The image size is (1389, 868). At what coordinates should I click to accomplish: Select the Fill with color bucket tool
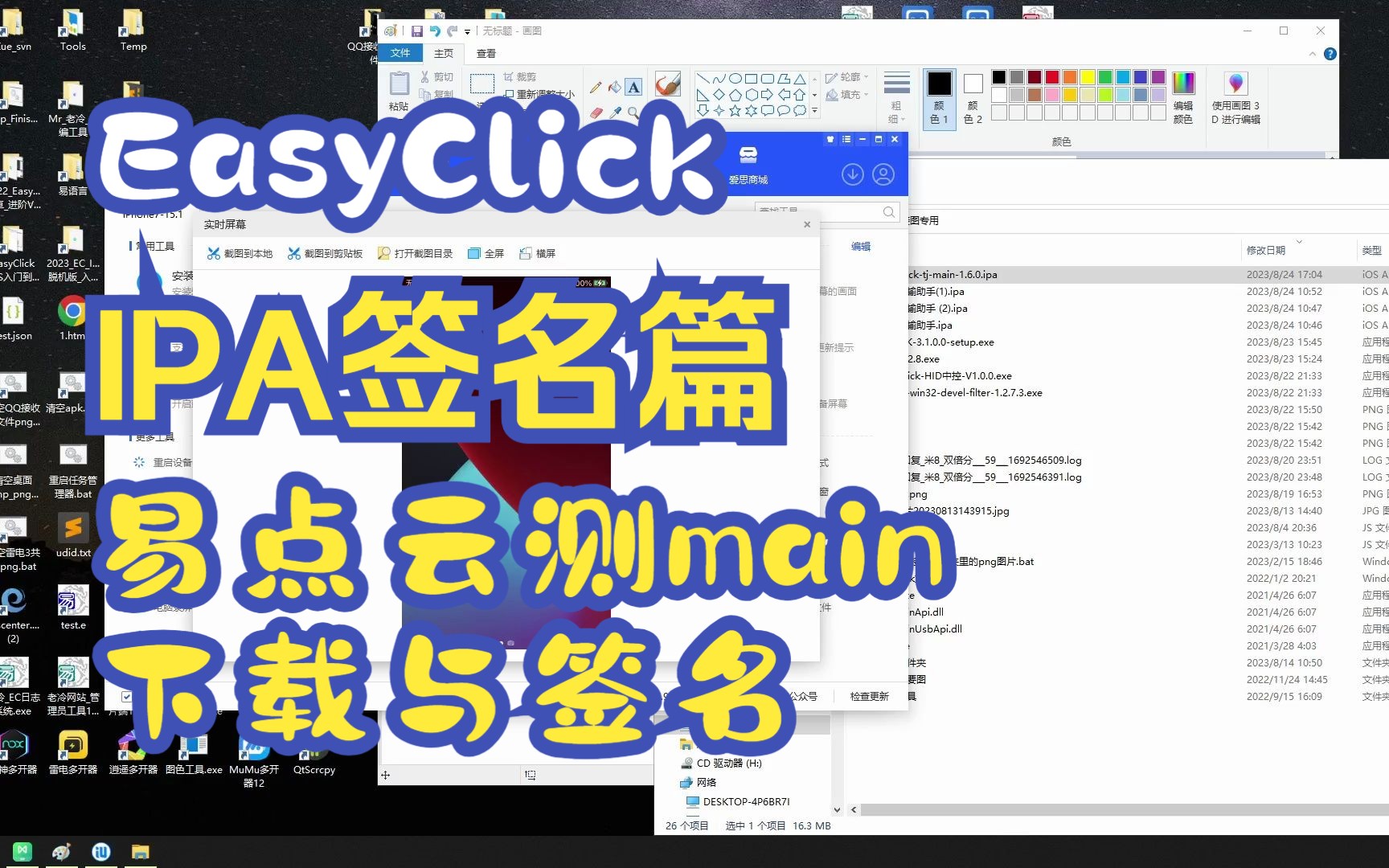pyautogui.click(x=615, y=88)
